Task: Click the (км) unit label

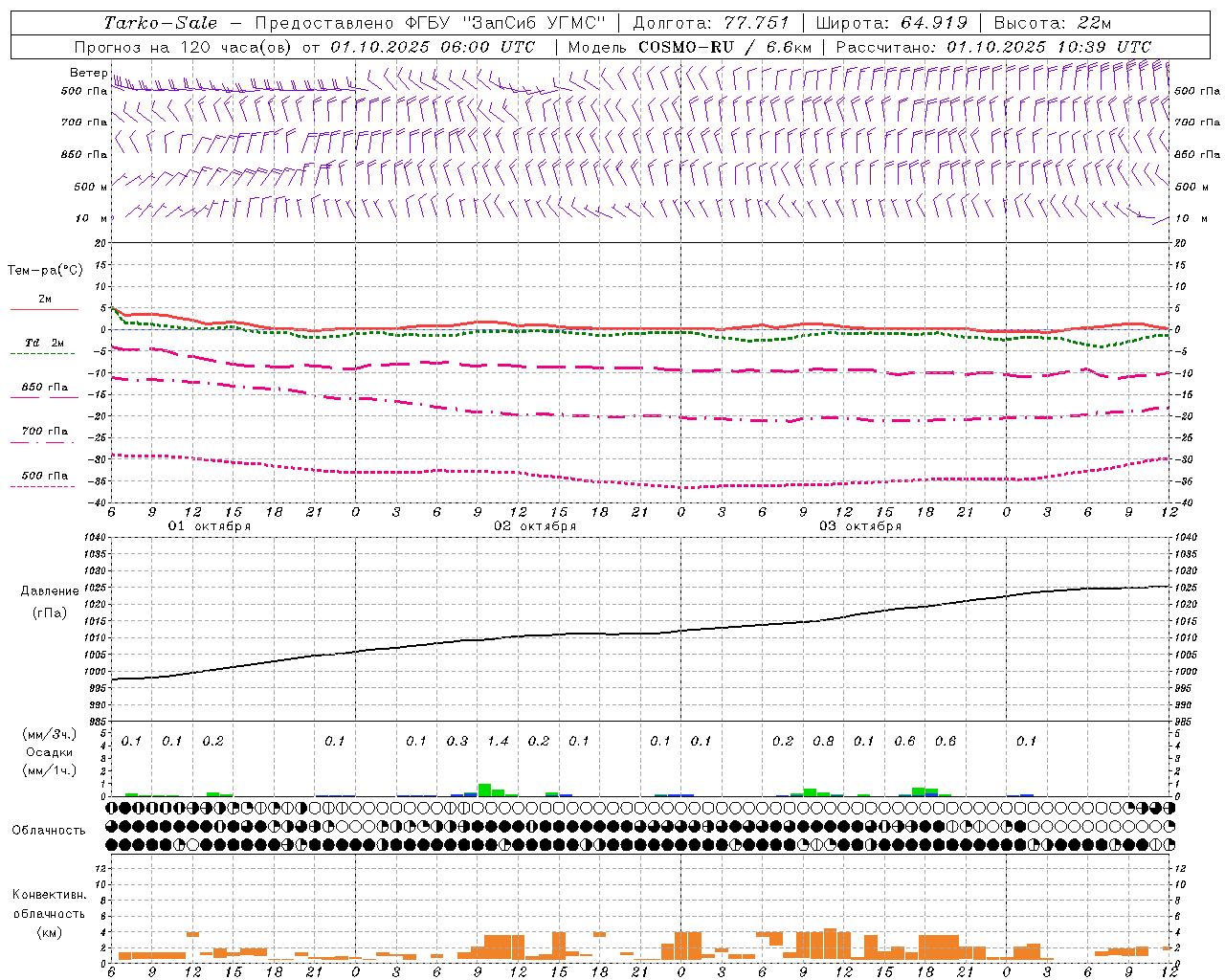Action: pos(49,932)
